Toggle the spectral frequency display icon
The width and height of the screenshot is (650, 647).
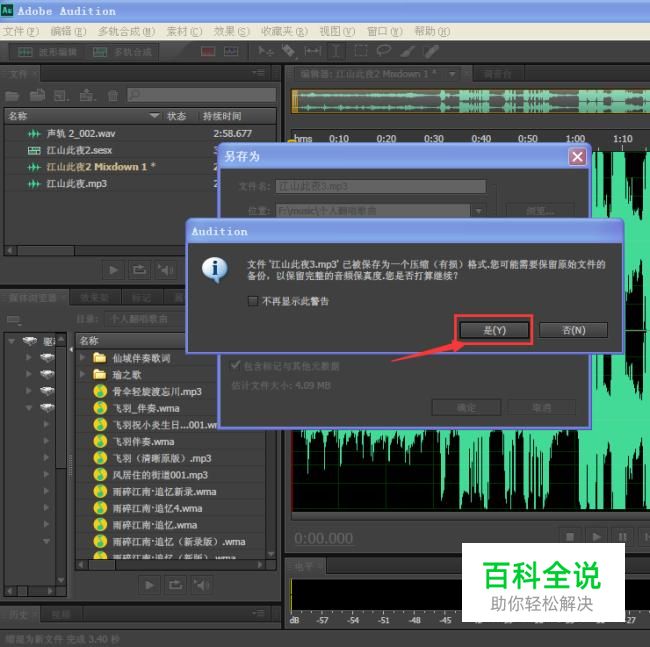208,51
